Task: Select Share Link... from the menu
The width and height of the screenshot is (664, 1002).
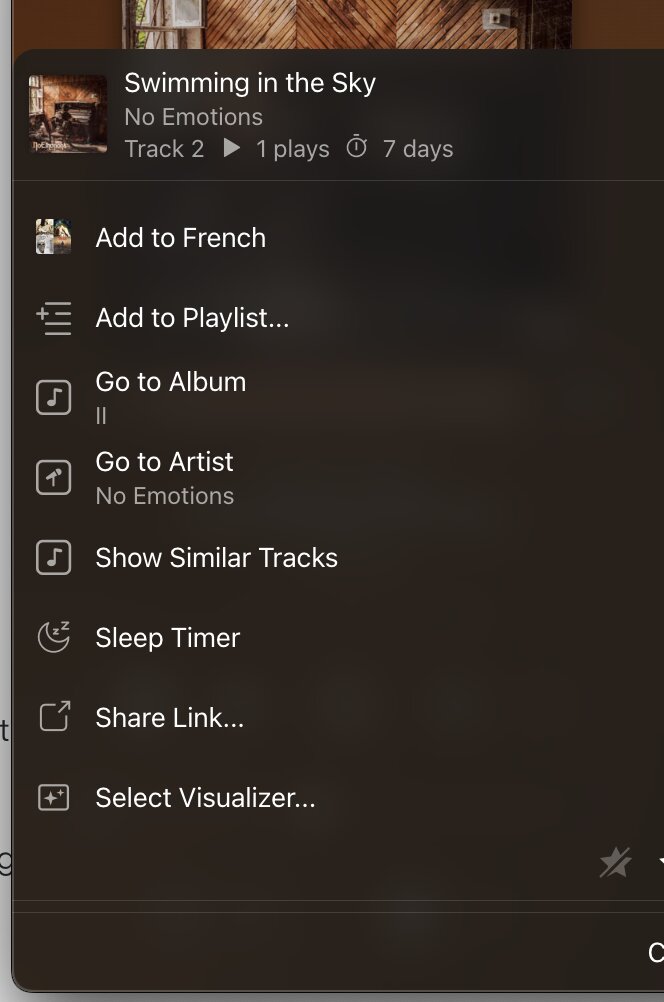Action: click(x=170, y=718)
